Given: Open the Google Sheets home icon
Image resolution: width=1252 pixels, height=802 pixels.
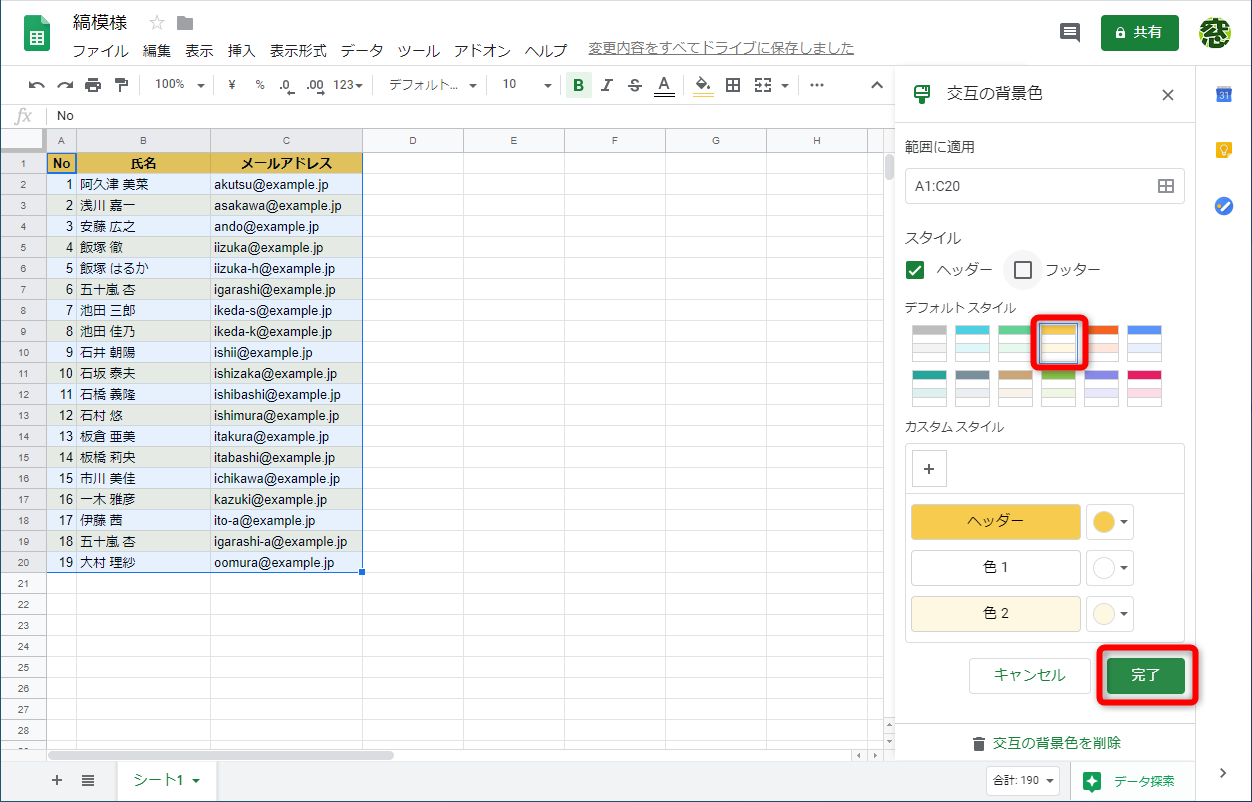Looking at the screenshot, I should click(37, 34).
